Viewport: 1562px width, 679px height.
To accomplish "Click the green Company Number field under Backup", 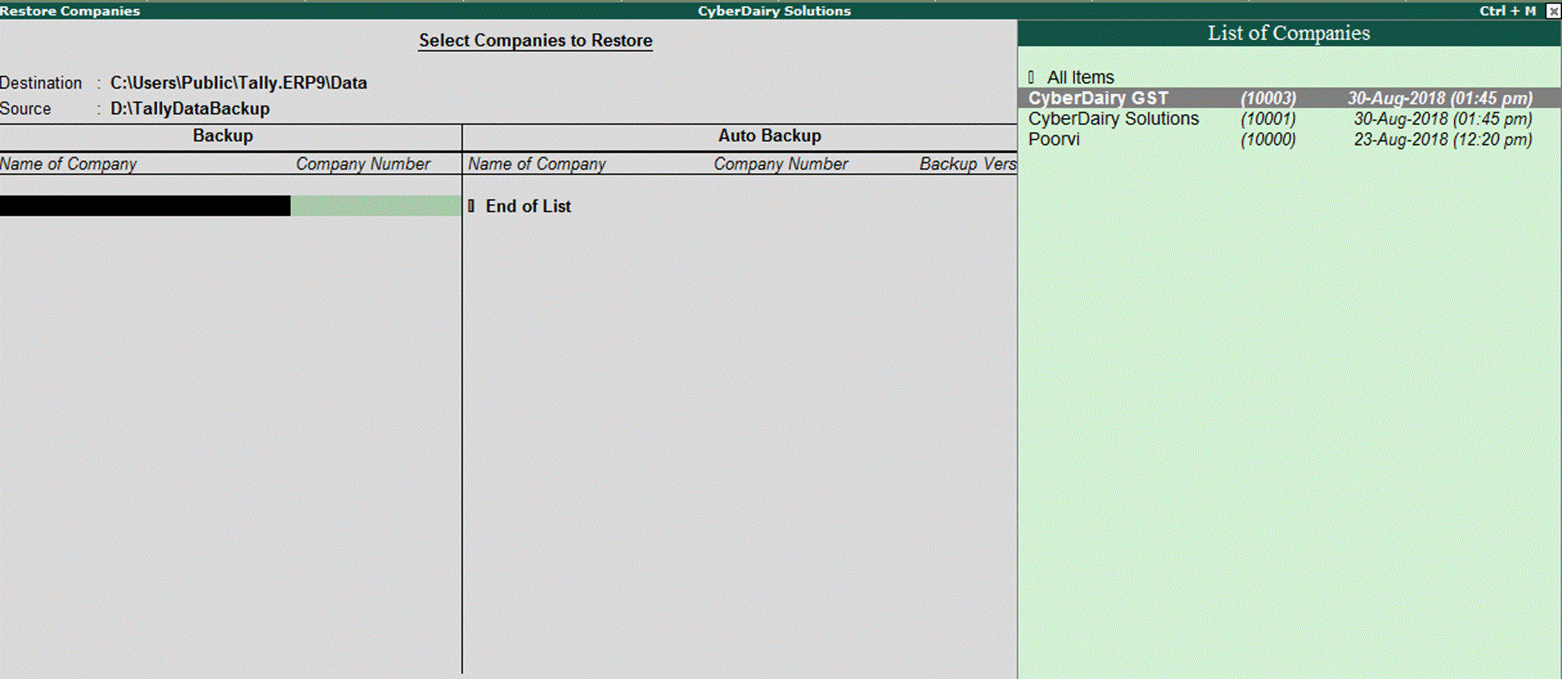I will [376, 206].
